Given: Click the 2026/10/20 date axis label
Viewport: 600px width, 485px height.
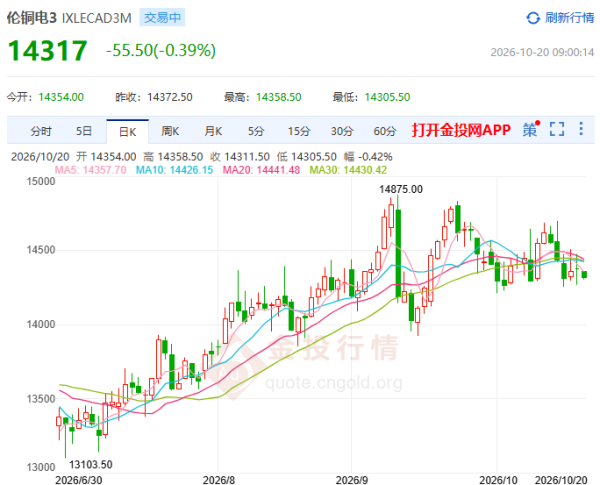Looking at the screenshot, I should pyautogui.click(x=561, y=480).
